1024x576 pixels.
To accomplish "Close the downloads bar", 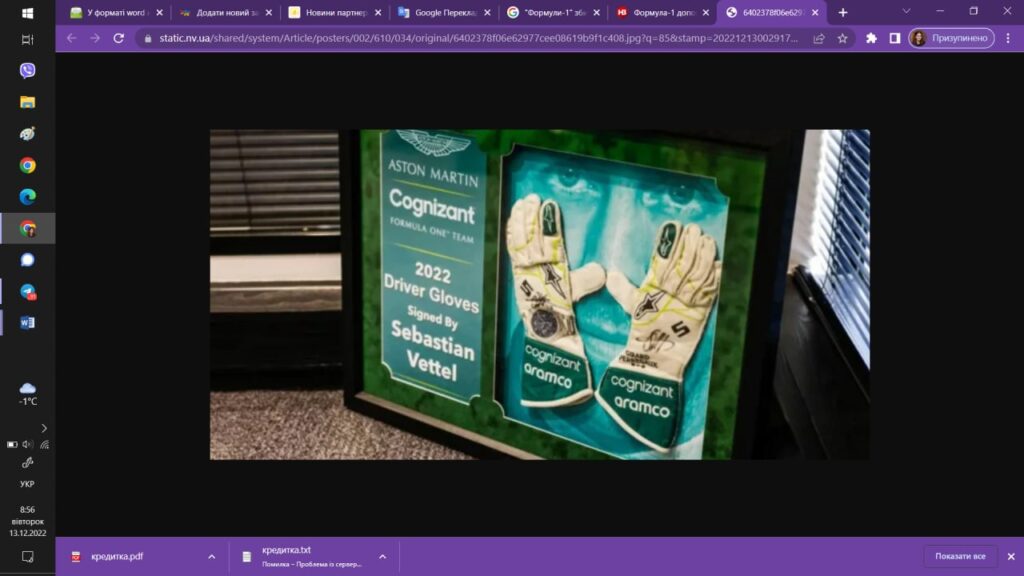I will tap(1010, 557).
